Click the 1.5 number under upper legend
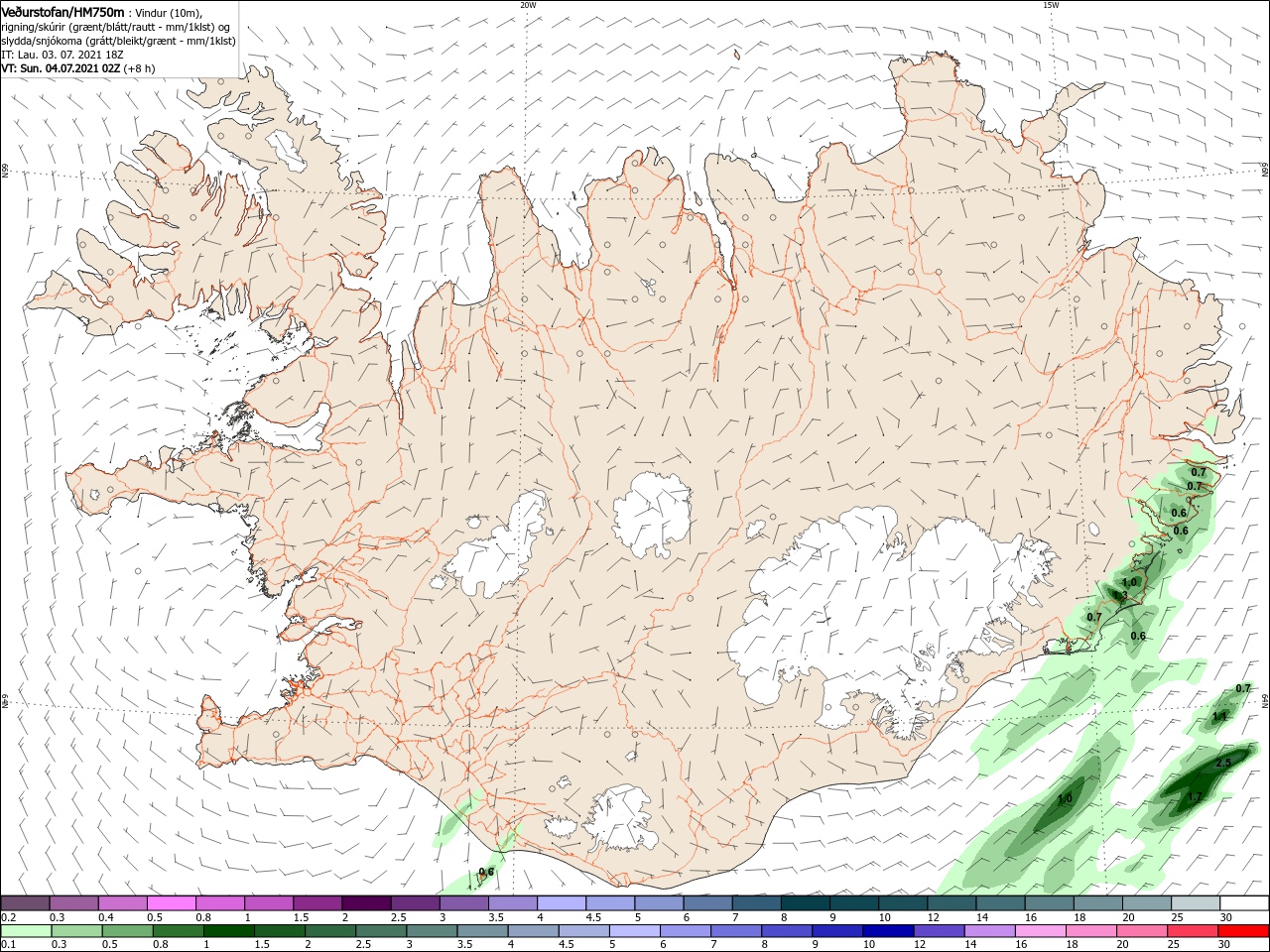 [301, 918]
